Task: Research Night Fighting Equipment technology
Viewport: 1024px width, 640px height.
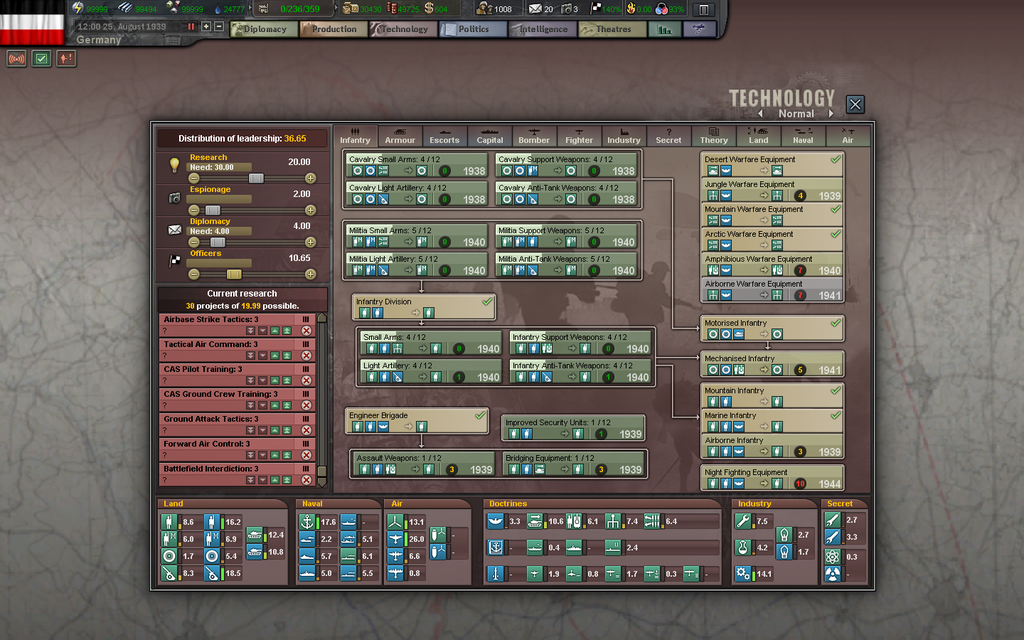Action: pos(772,478)
